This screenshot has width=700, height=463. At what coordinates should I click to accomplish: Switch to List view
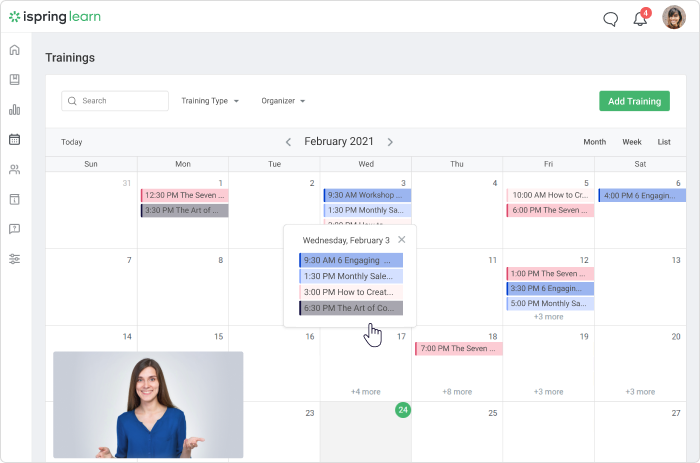point(664,142)
